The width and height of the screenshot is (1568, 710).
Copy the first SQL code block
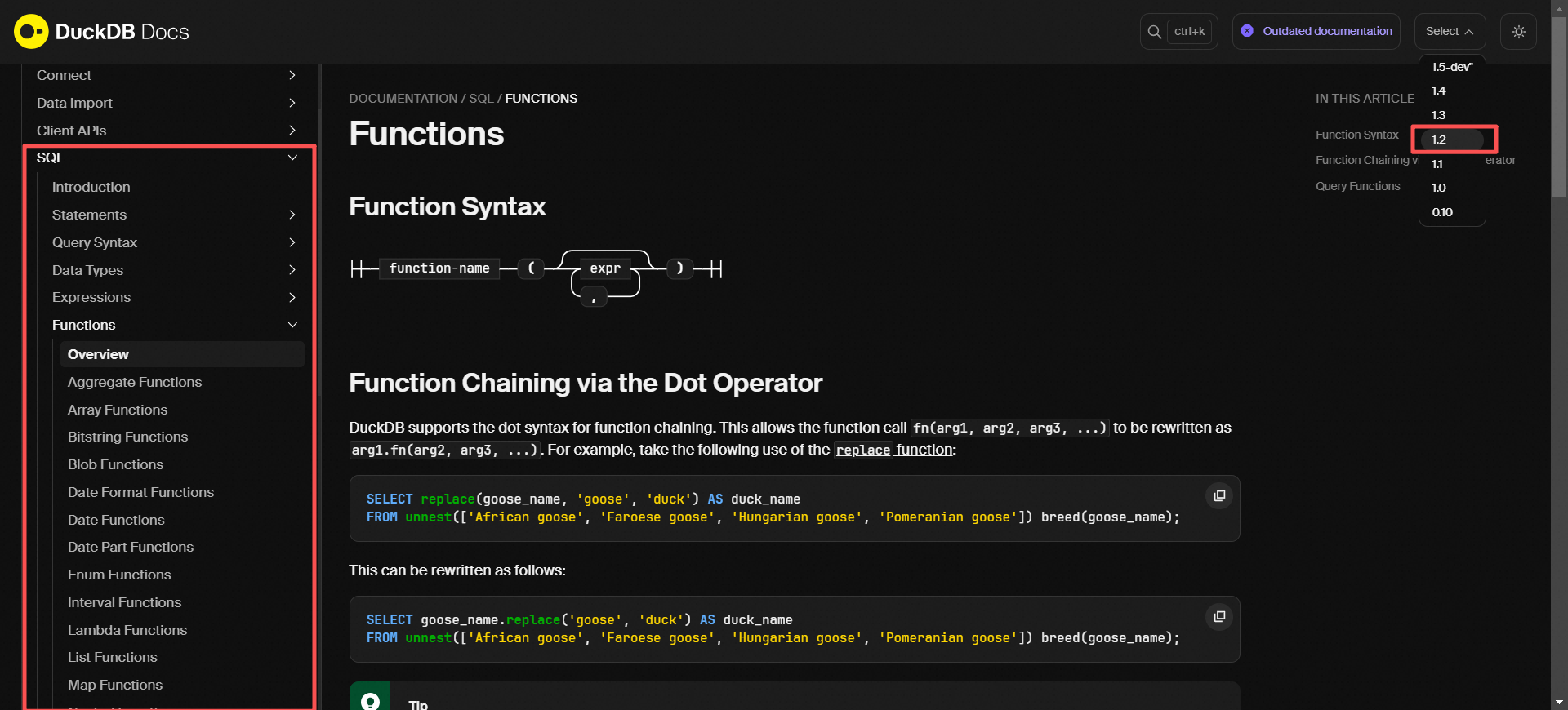click(x=1218, y=496)
